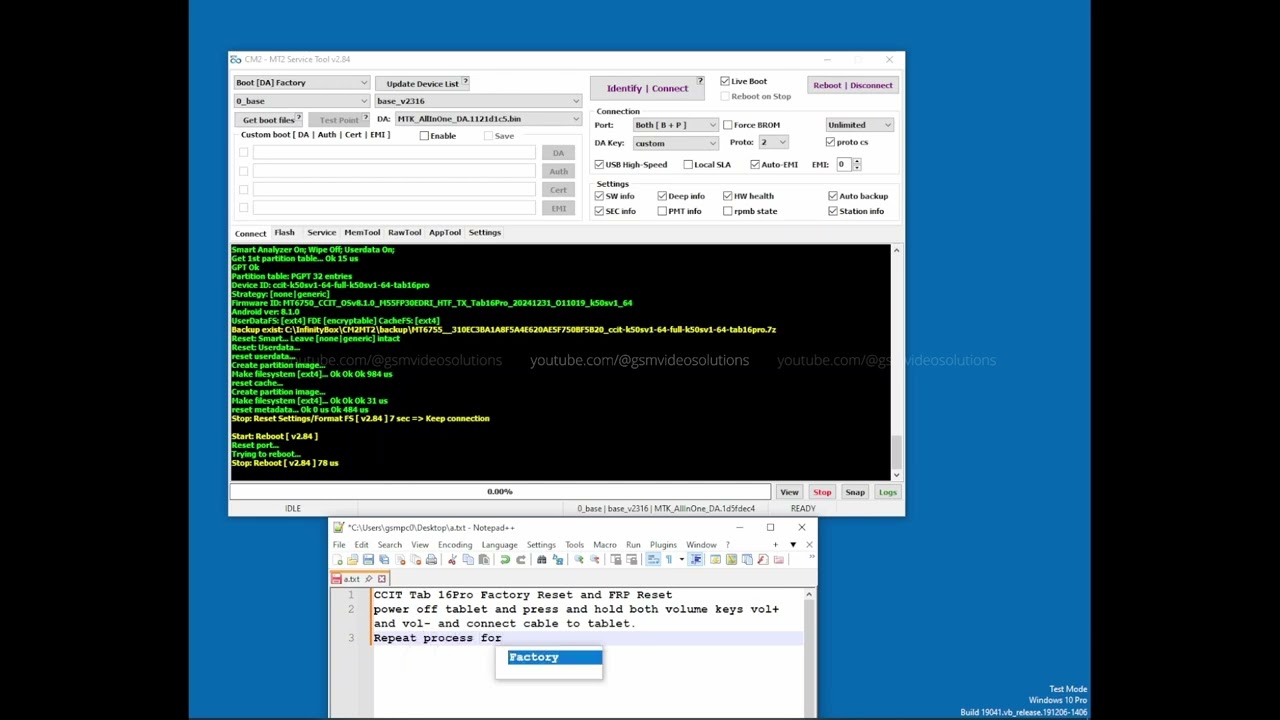Image resolution: width=1280 pixels, height=720 pixels.
Task: Expand the Proto value dropdown
Action: (773, 142)
